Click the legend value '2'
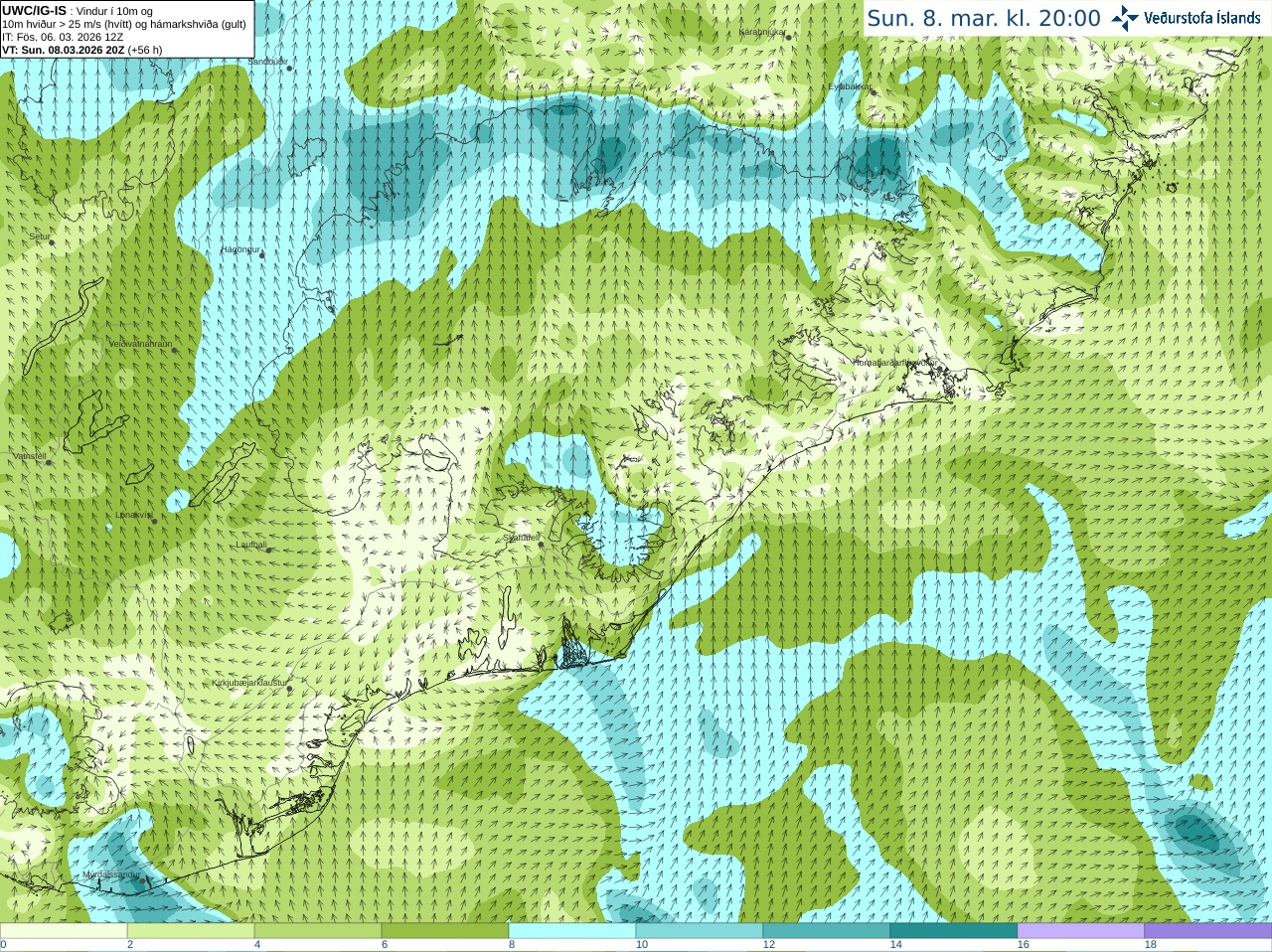This screenshot has width=1272, height=952. click(130, 945)
